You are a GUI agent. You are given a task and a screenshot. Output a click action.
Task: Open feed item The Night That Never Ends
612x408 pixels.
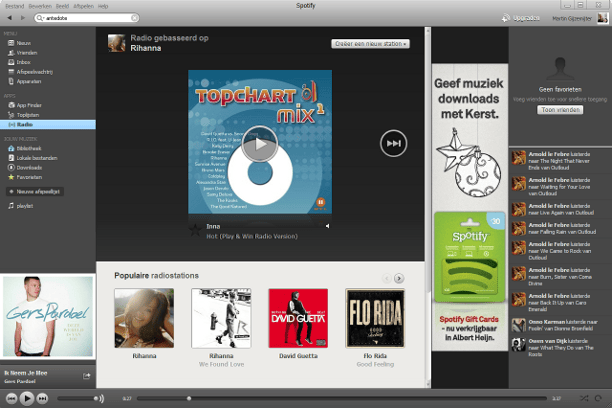click(x=560, y=161)
